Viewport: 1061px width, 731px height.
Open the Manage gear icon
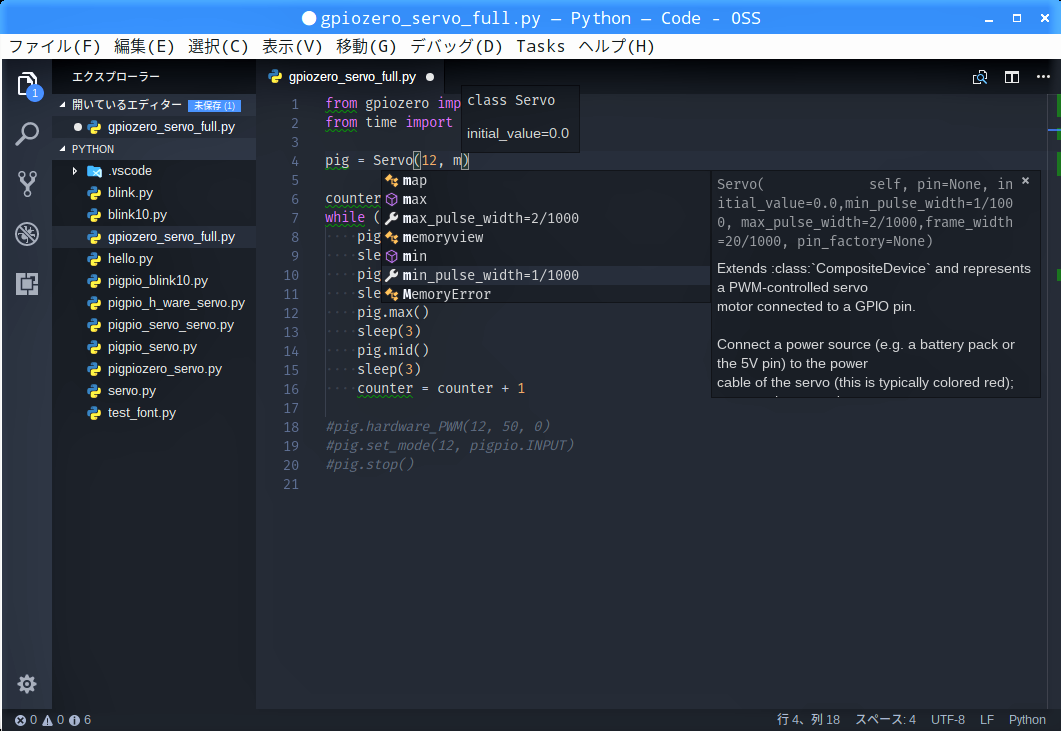(x=27, y=684)
